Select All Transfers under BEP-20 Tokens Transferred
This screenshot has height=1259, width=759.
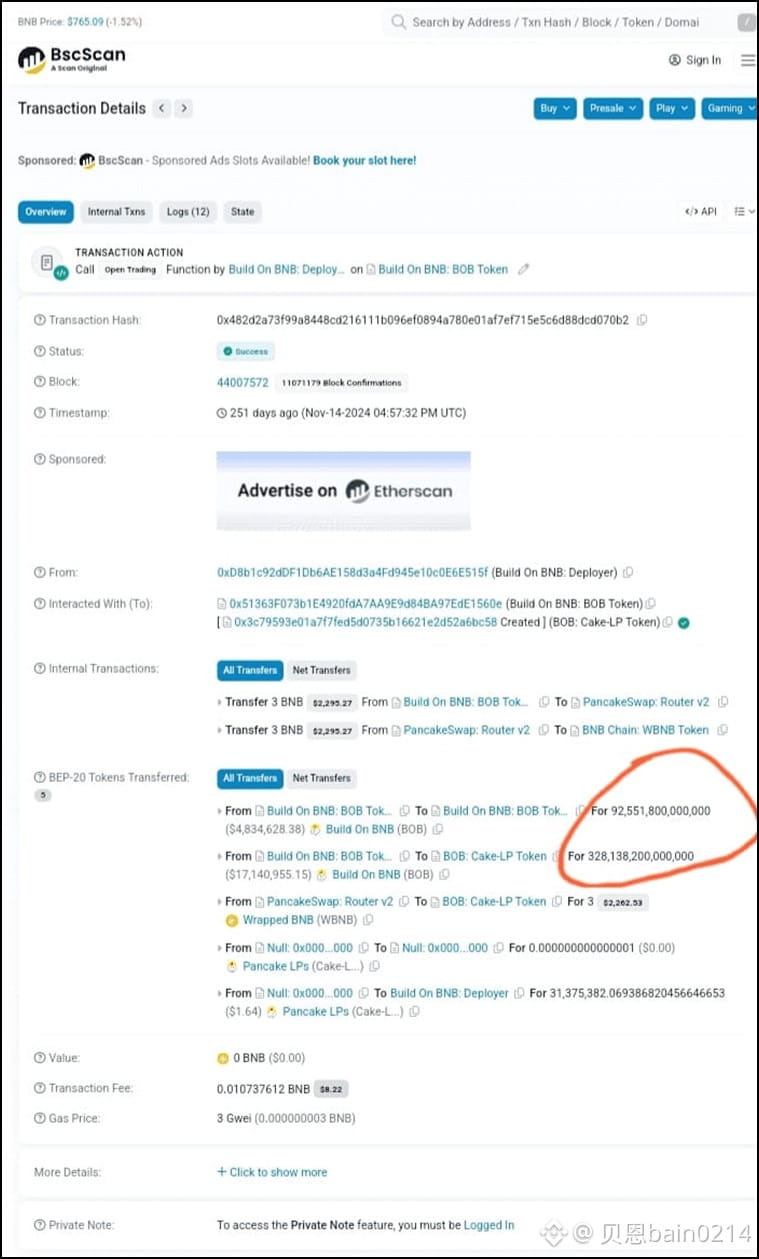tap(250, 778)
